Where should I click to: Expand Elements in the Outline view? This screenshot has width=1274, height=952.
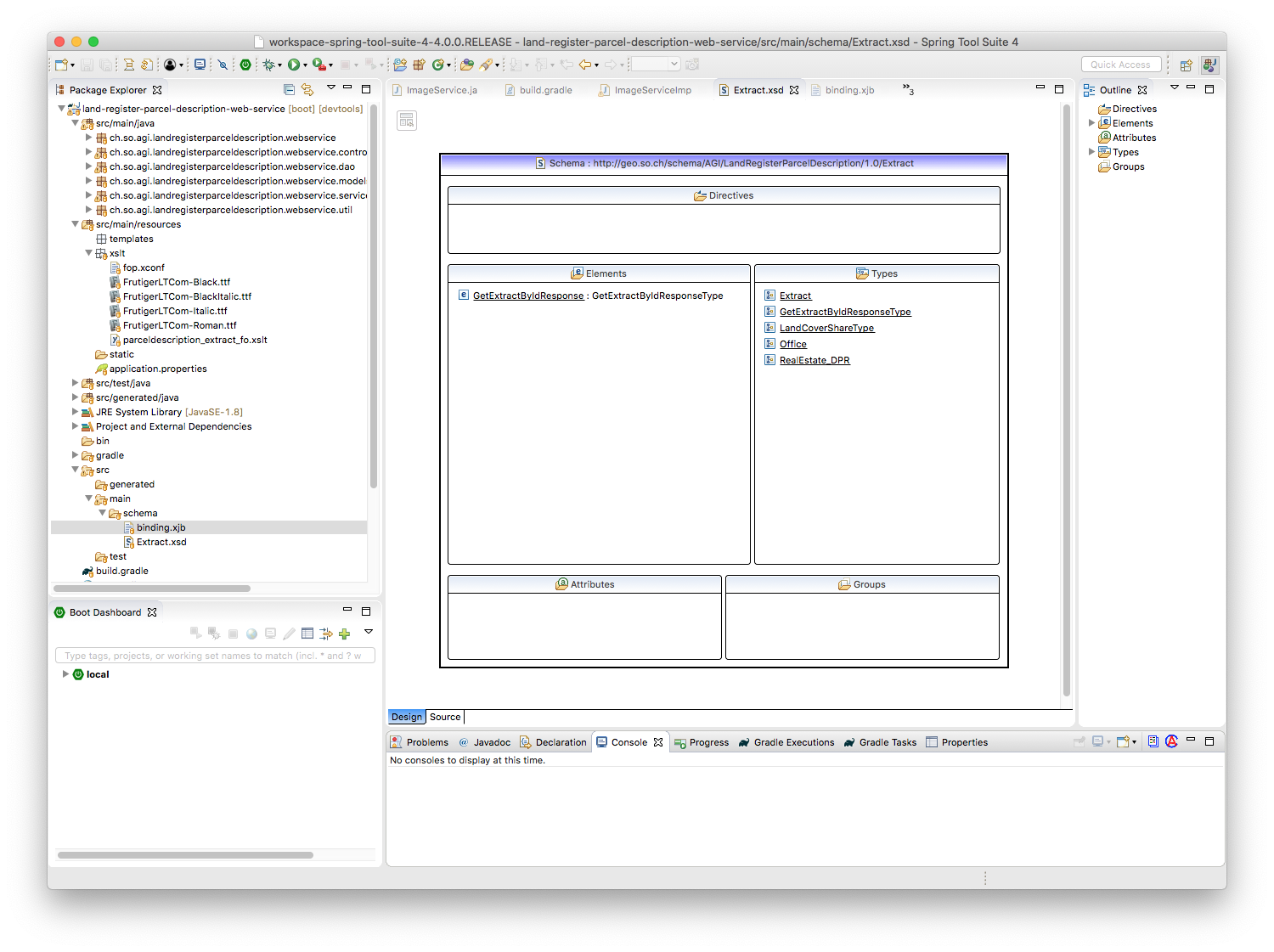click(x=1091, y=123)
